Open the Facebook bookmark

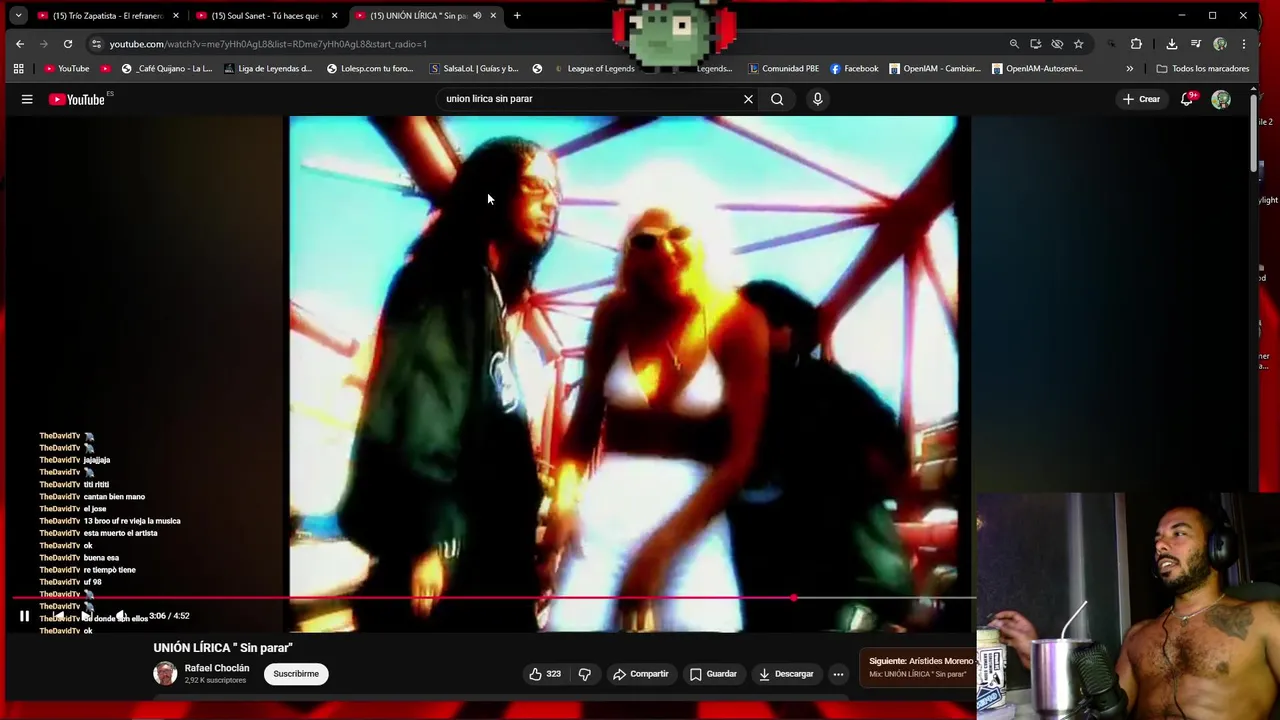pos(854,69)
